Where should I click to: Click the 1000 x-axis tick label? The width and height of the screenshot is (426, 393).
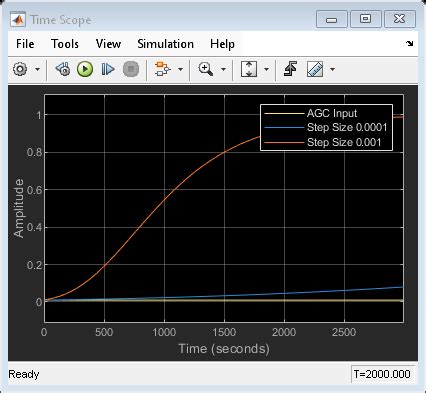click(164, 332)
